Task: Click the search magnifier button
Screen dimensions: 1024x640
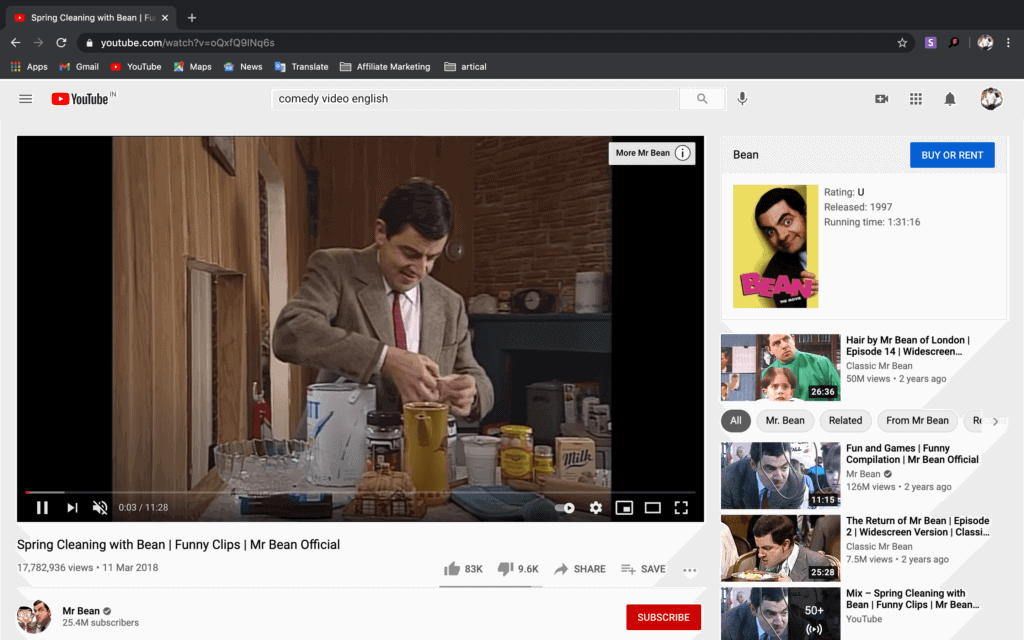Action: click(702, 99)
